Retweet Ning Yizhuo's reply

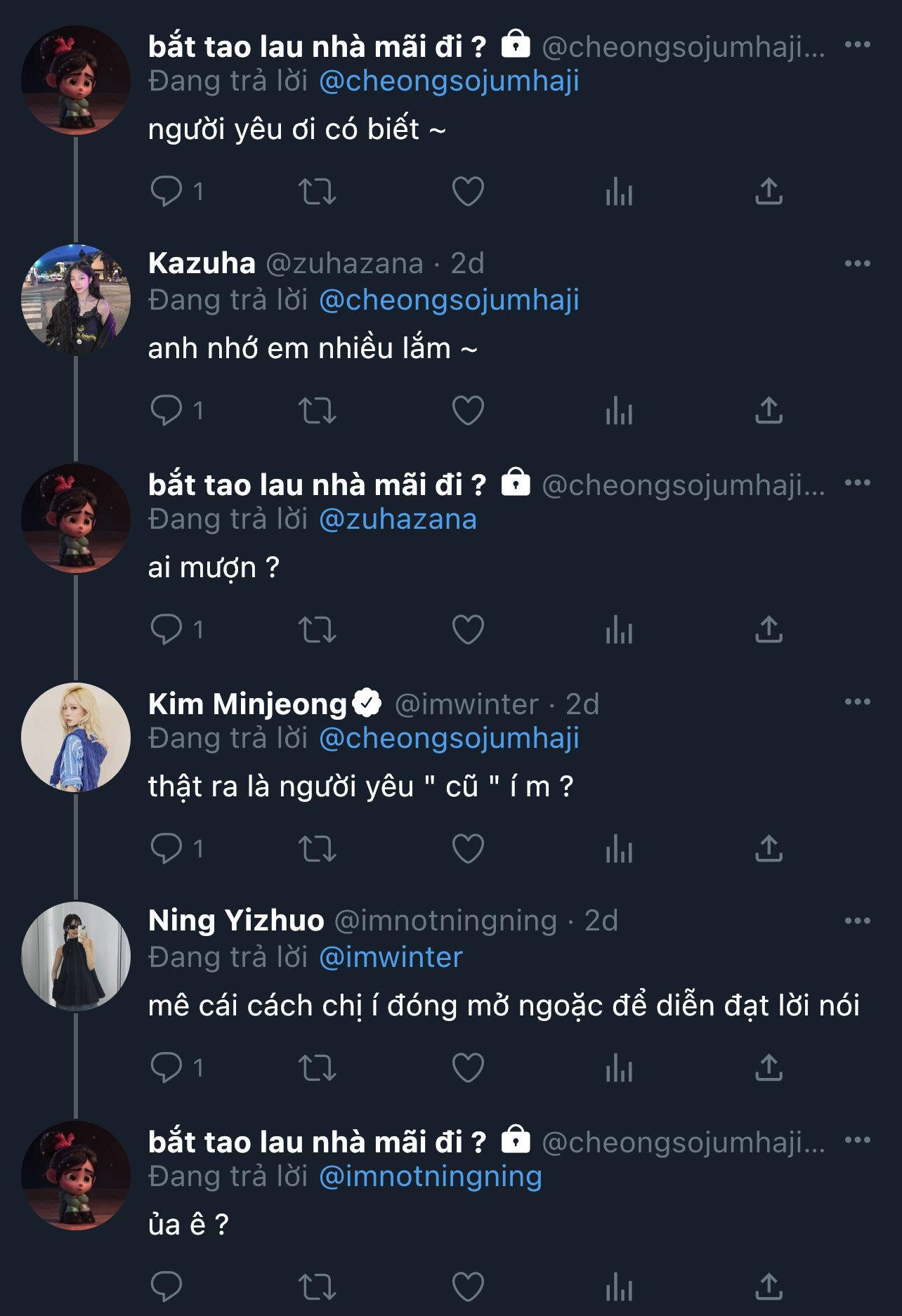point(318,1068)
